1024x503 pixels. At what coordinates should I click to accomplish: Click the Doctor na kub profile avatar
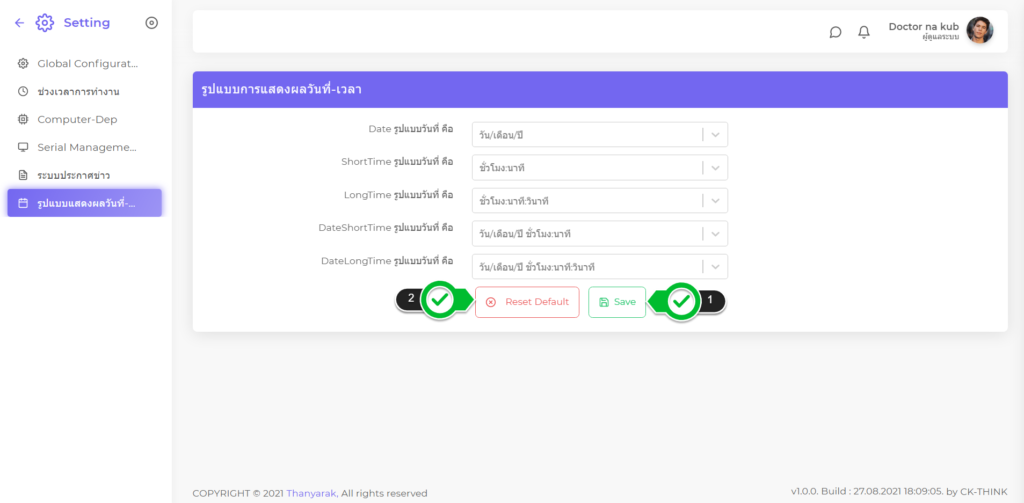980,31
